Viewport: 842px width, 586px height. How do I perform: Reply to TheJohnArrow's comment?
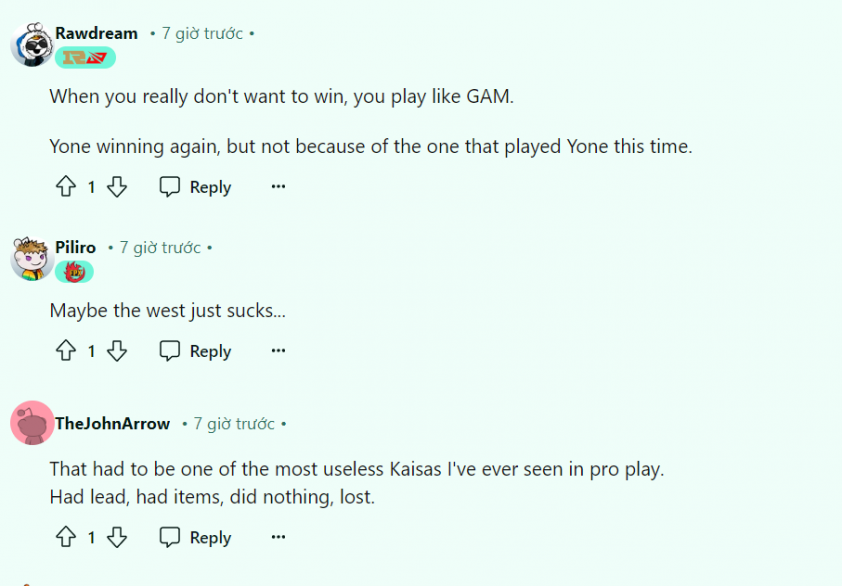(x=195, y=537)
